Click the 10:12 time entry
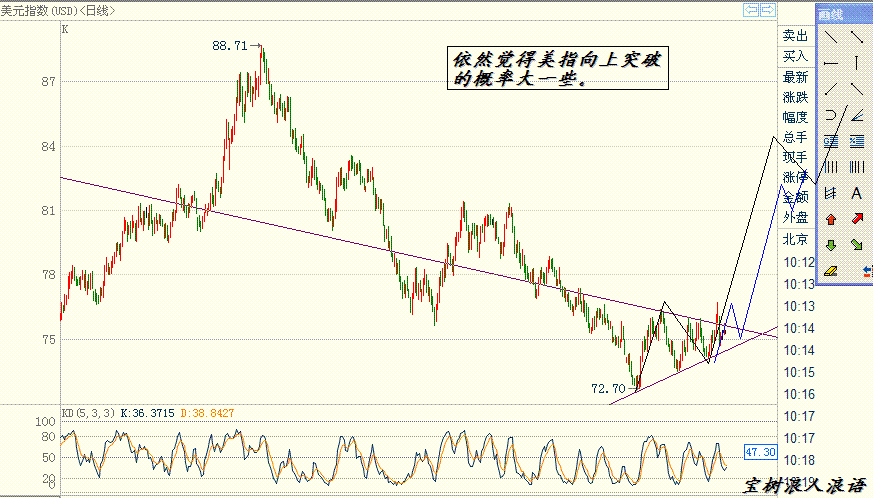The width and height of the screenshot is (873, 498). pos(799,262)
